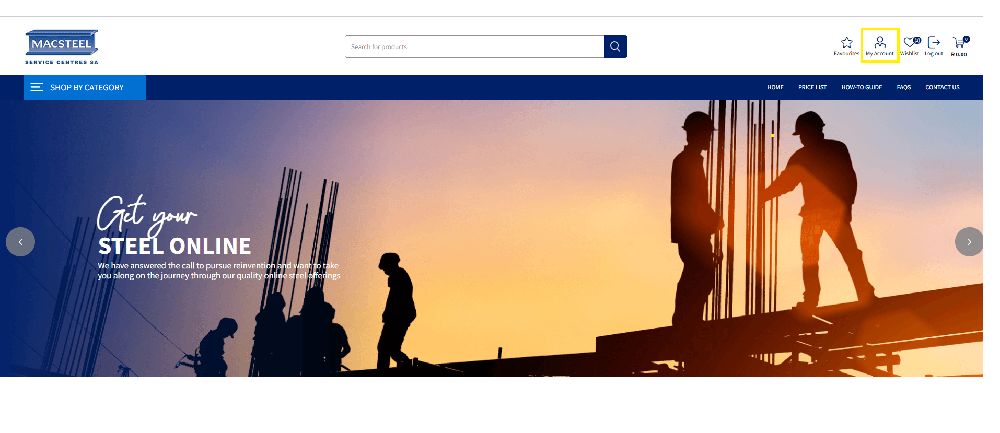View the Wishlist heart icon
Viewport: 1000px width, 433px height.
point(909,44)
